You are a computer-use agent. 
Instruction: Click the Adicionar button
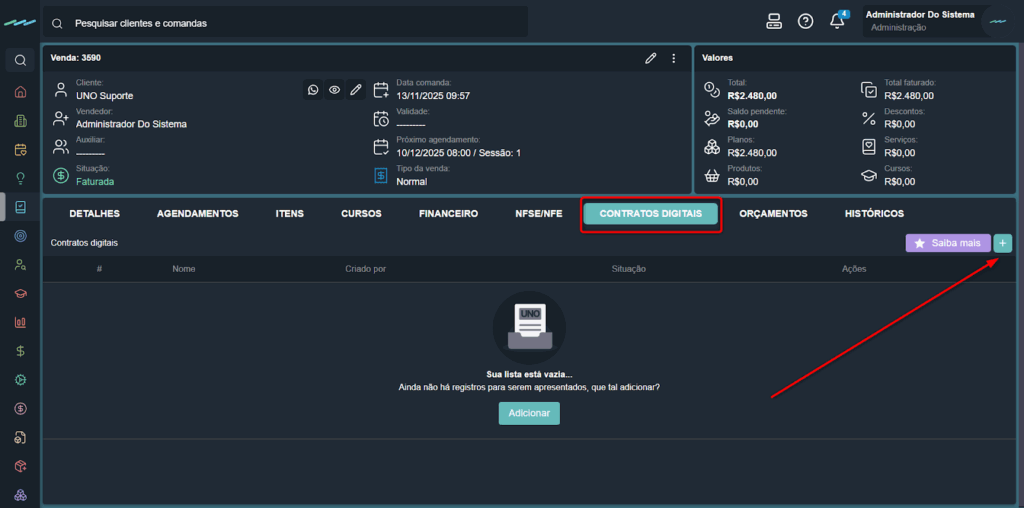(529, 413)
